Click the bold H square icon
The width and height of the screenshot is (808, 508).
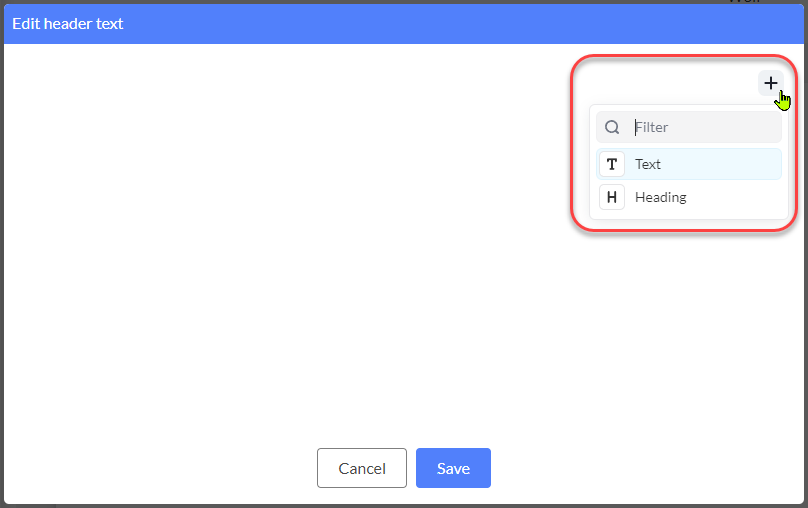pos(612,197)
